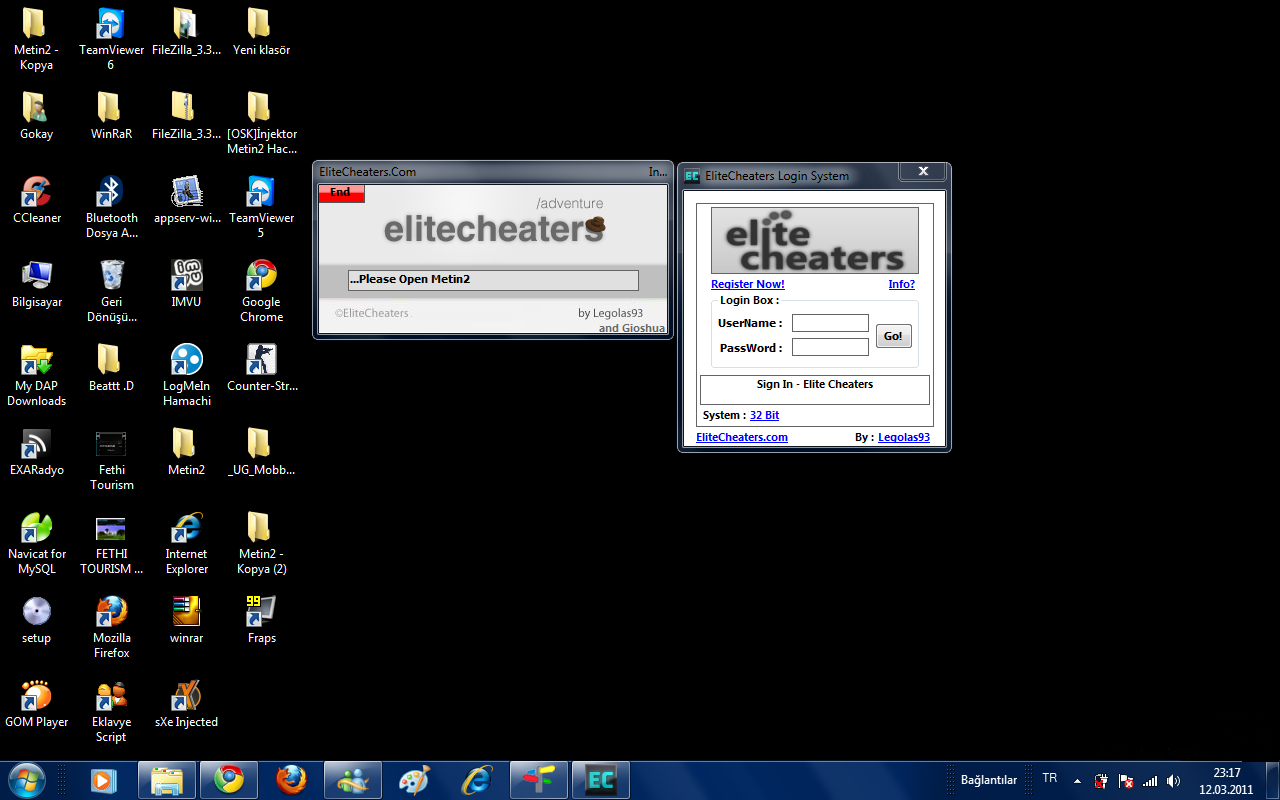Select the My DAP Downloads icon

(37, 376)
